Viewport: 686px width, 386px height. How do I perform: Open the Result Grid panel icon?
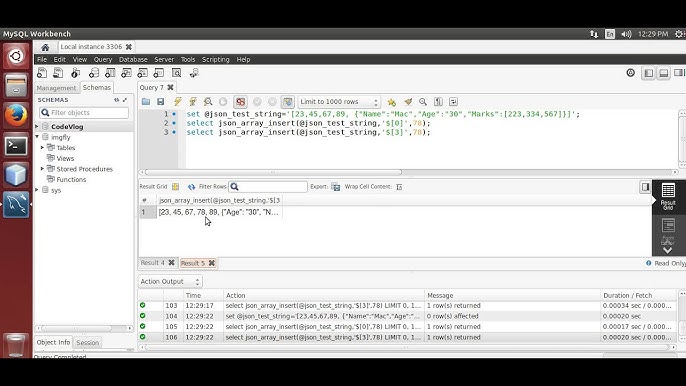(668, 196)
